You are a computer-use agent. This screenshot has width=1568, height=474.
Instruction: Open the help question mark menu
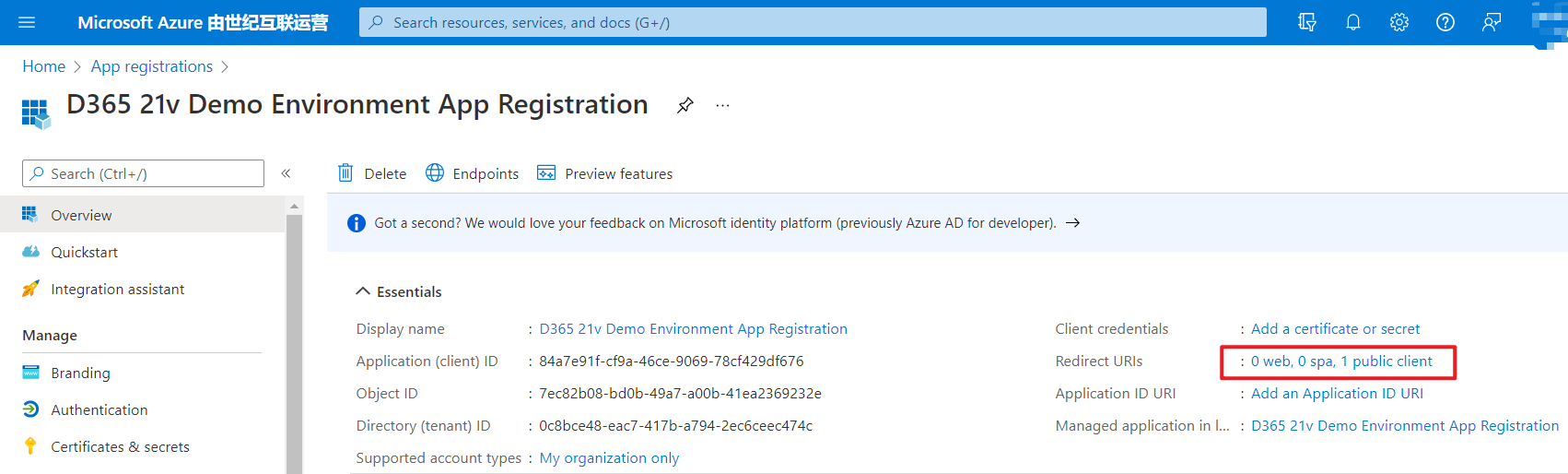(1445, 22)
